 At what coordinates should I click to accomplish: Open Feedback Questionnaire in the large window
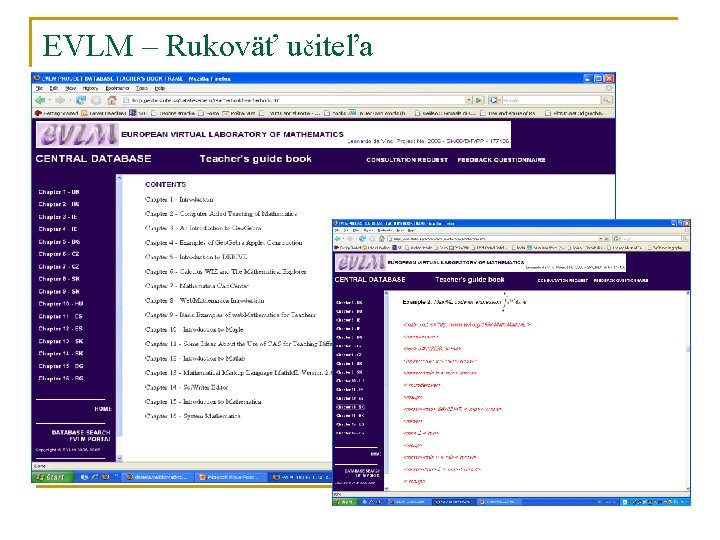pyautogui.click(x=501, y=160)
